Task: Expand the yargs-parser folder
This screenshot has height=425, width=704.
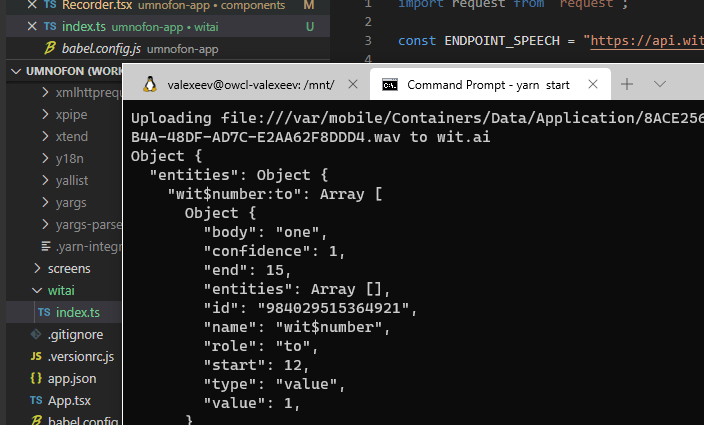Action: coord(45,224)
